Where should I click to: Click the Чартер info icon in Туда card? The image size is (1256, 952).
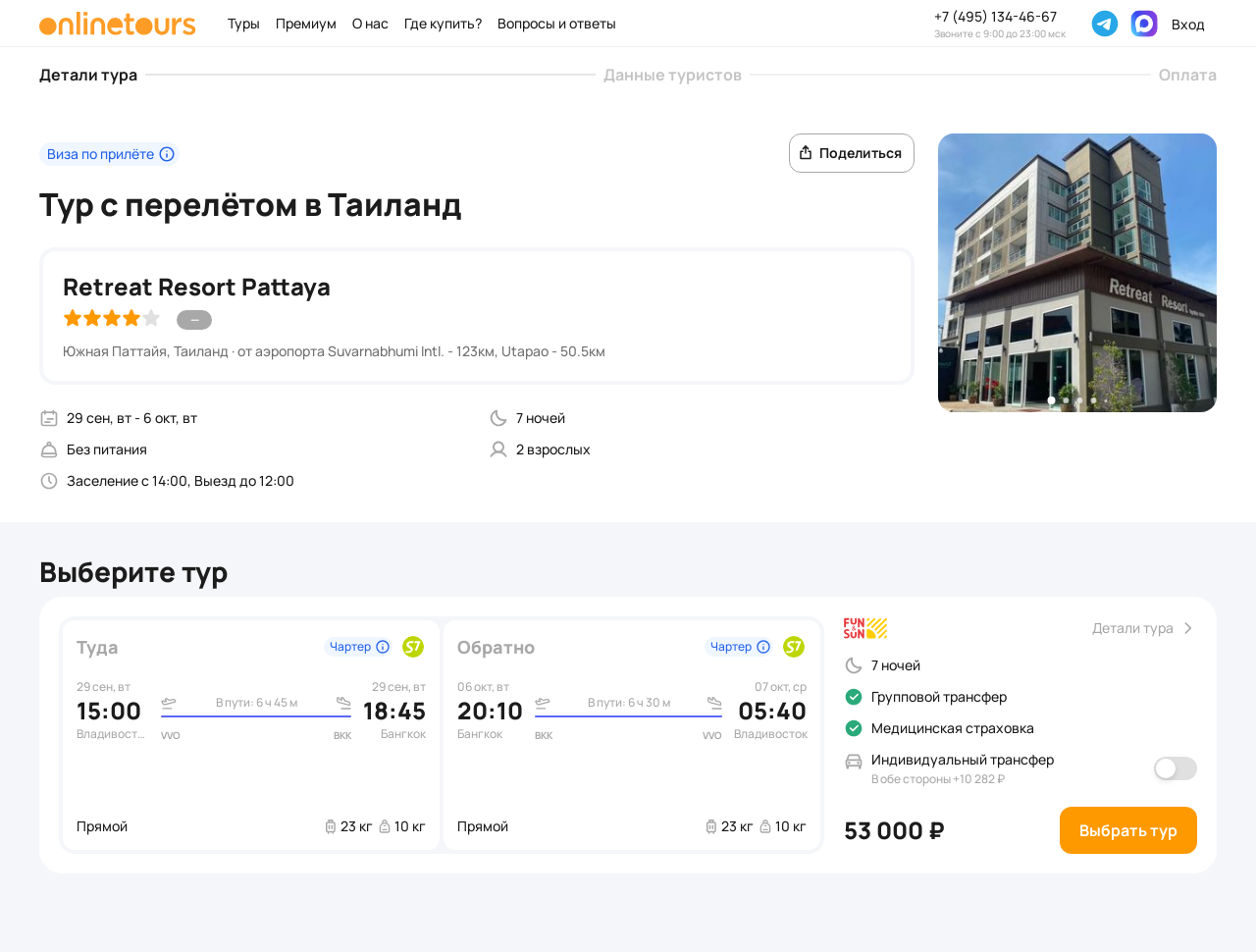pyautogui.click(x=383, y=647)
